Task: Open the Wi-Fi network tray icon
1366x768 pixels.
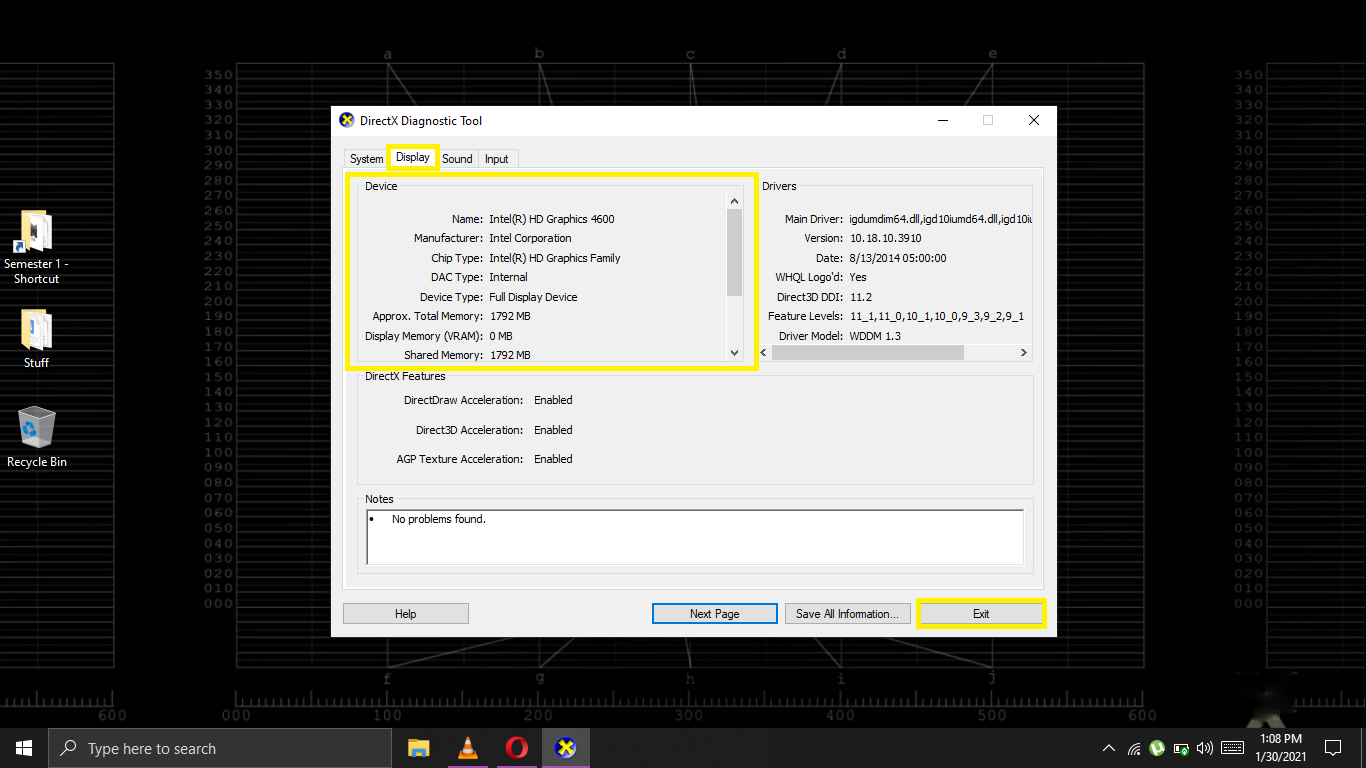Action: pos(1134,748)
